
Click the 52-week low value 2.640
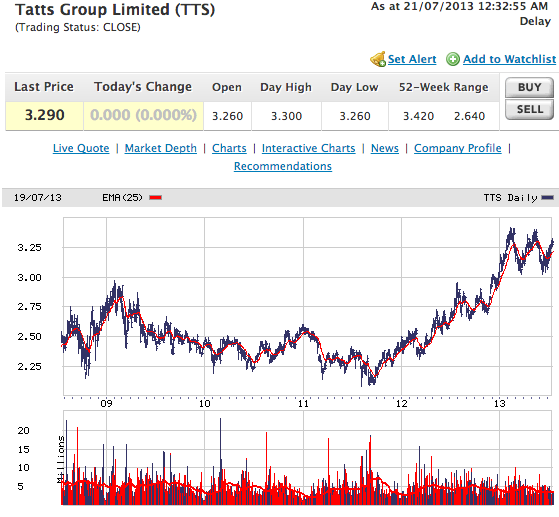(469, 116)
